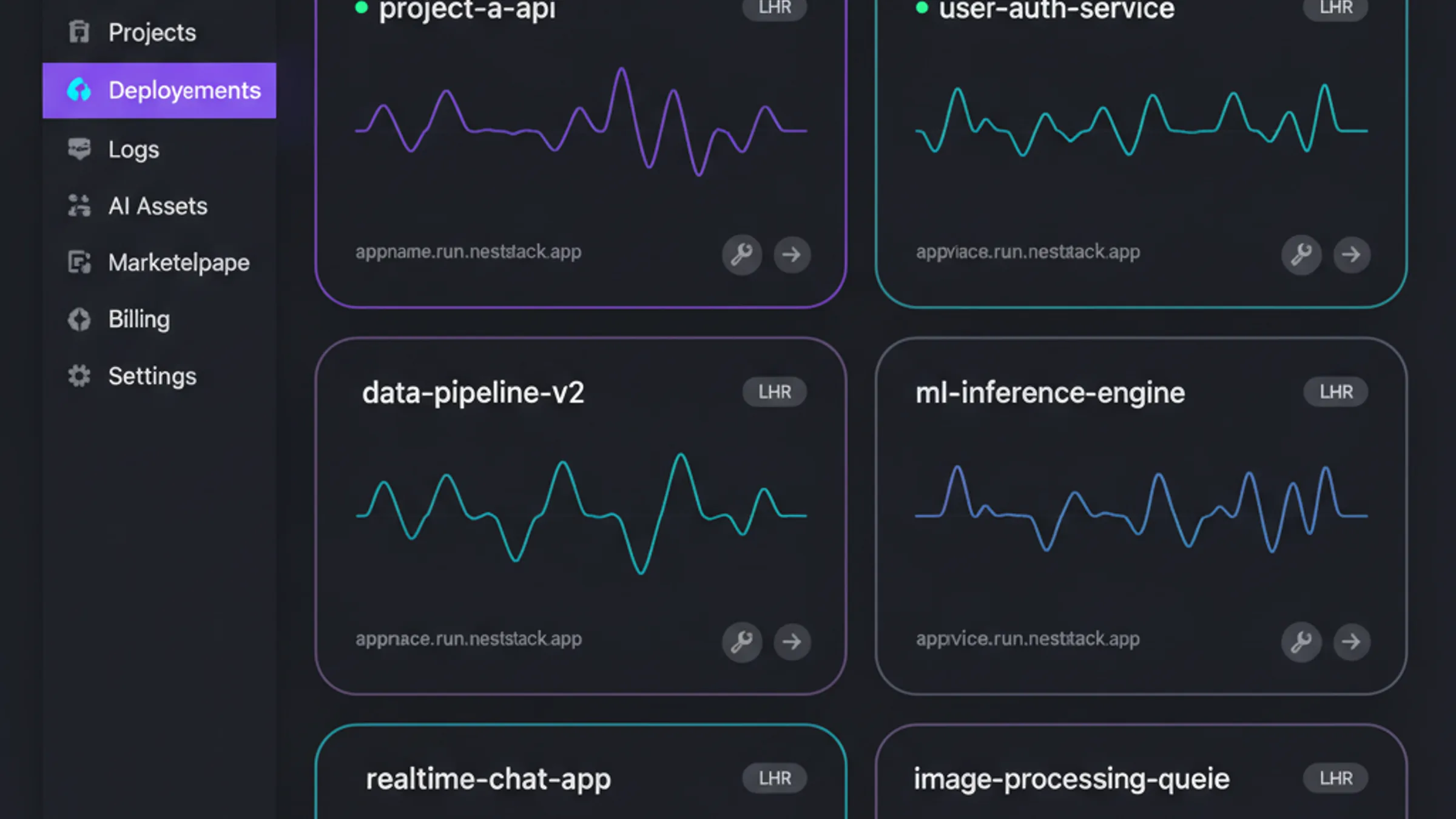Screen dimensions: 1456x819
Task: Open user-auth-service's appviace.run.neststack.app link
Action: point(1028,252)
